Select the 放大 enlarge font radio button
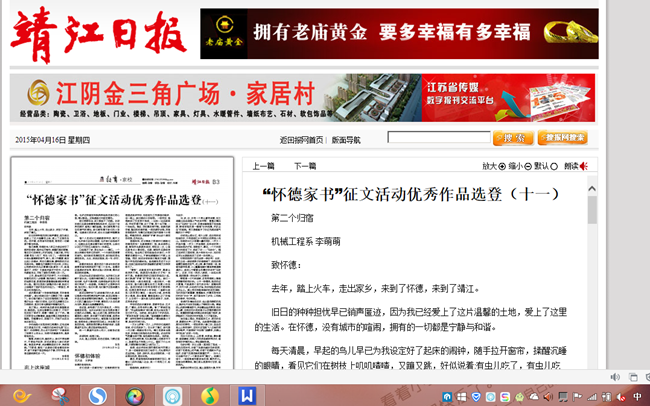Image resolution: width=650 pixels, height=406 pixels. [x=501, y=166]
